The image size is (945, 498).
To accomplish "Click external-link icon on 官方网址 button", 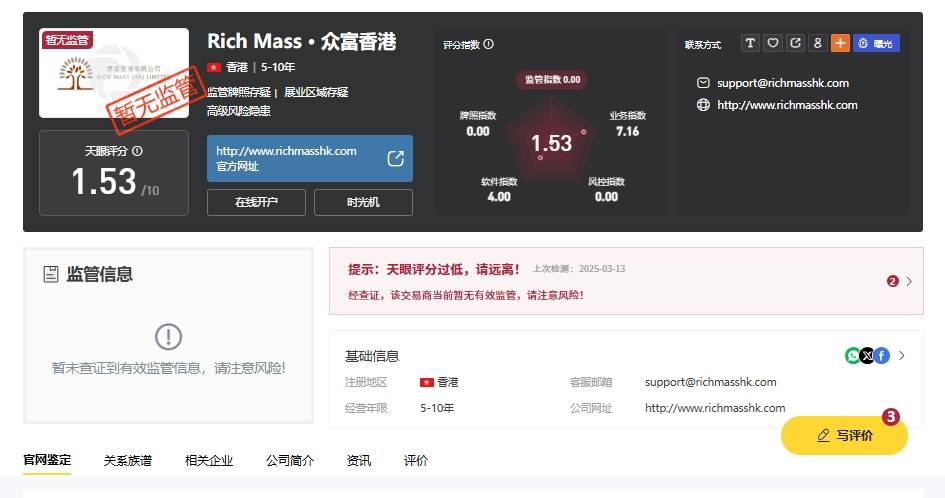I will point(395,159).
